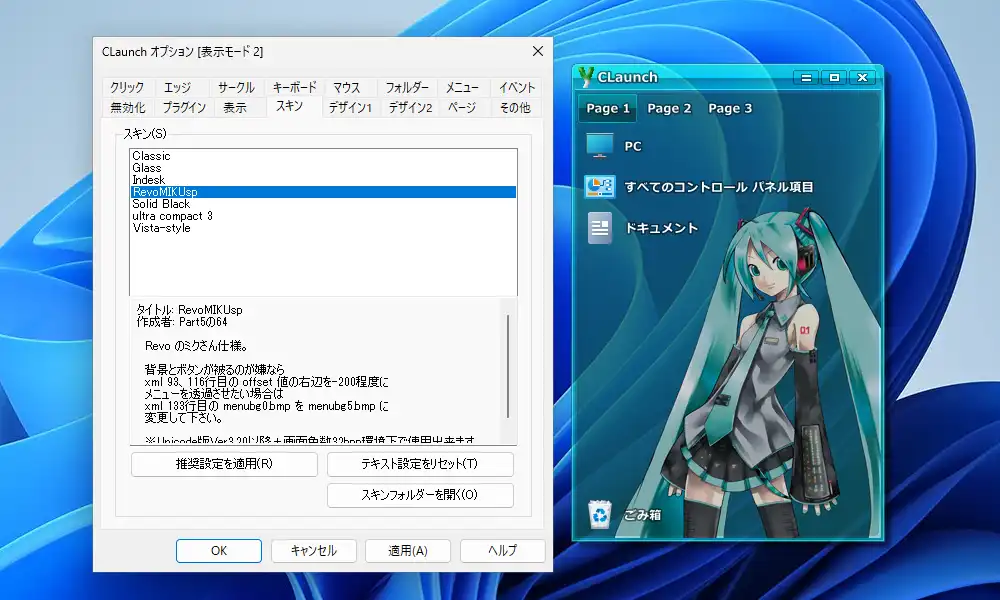Select the Indesk skin

coord(323,180)
